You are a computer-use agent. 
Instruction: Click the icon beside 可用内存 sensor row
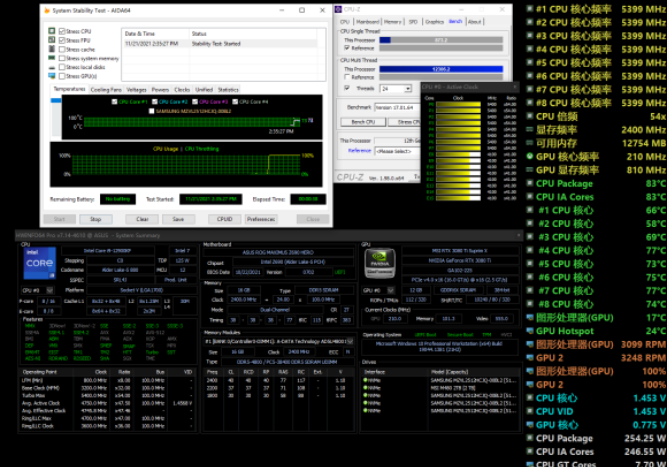pos(530,143)
